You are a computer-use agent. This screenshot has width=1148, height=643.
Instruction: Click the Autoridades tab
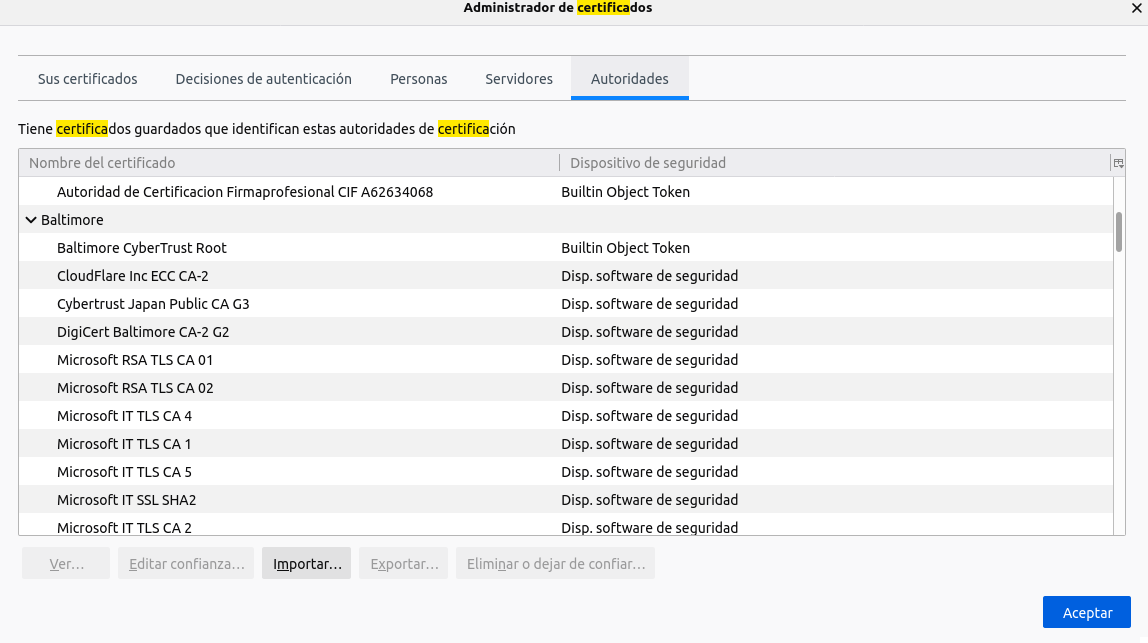[629, 79]
